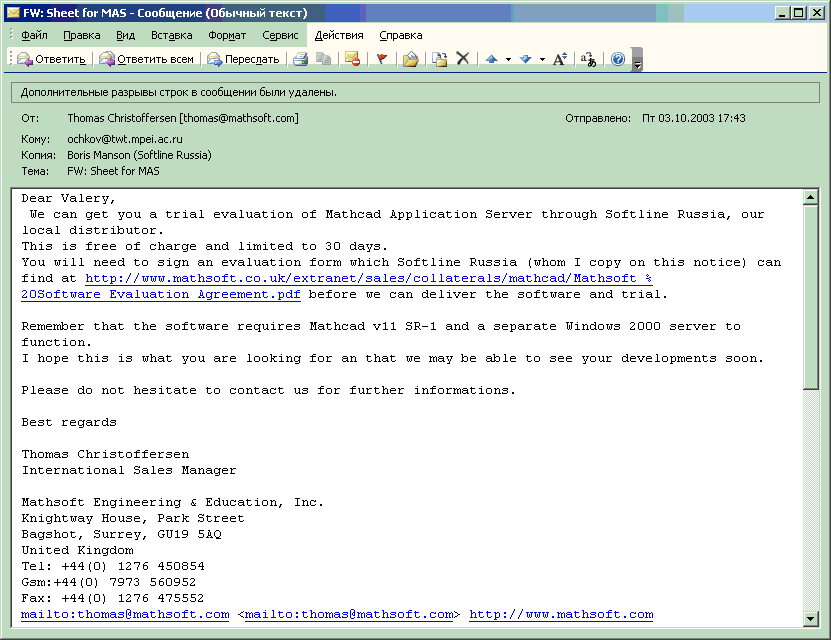Maximize the message window
The width and height of the screenshot is (831, 640).
click(x=798, y=13)
